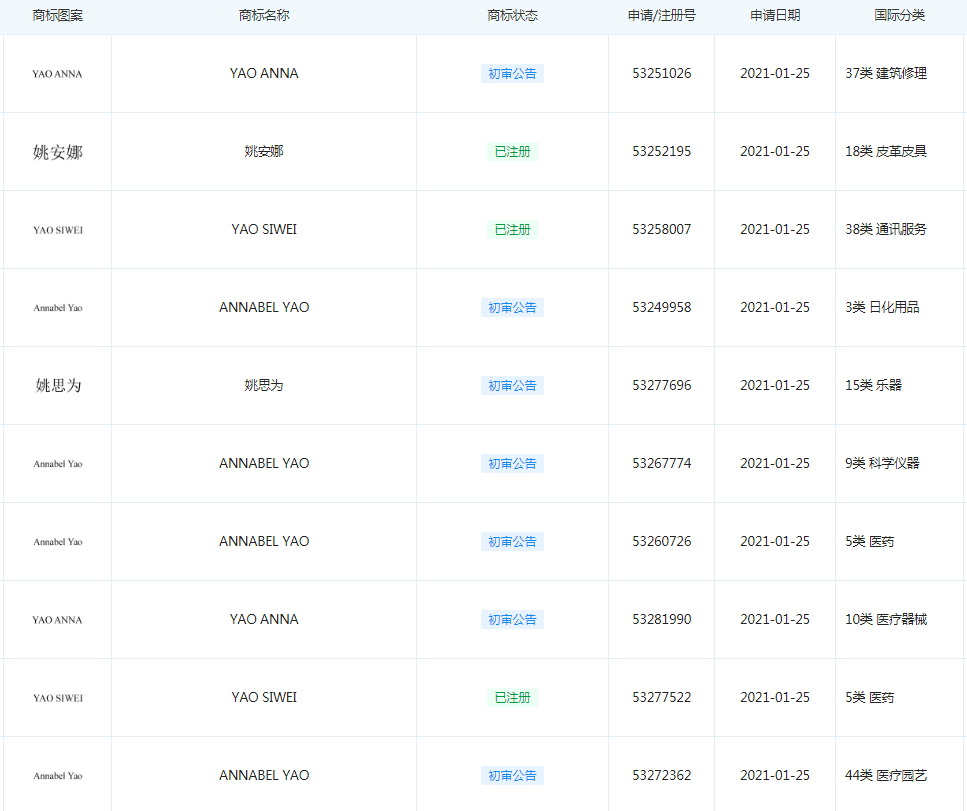Click the 国际分类 column header
Viewport: 967px width, 811px height.
pyautogui.click(x=900, y=15)
